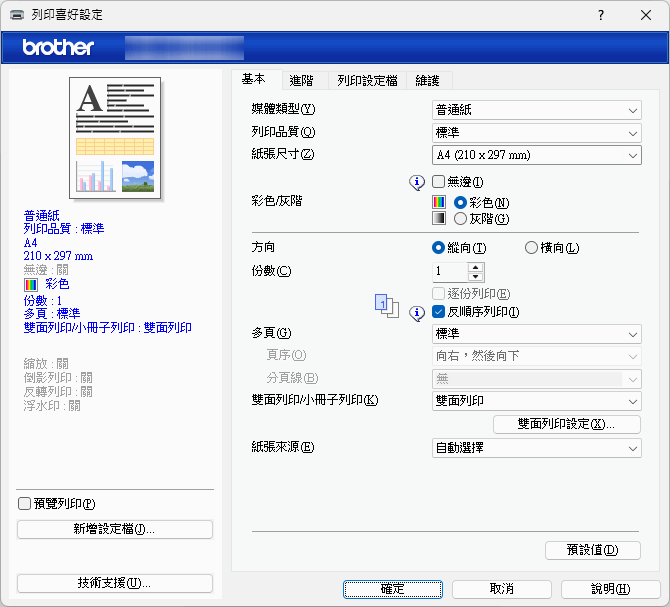Screen dimensions: 670x607
Task: Switch to the 進階 tab
Action: click(x=301, y=80)
